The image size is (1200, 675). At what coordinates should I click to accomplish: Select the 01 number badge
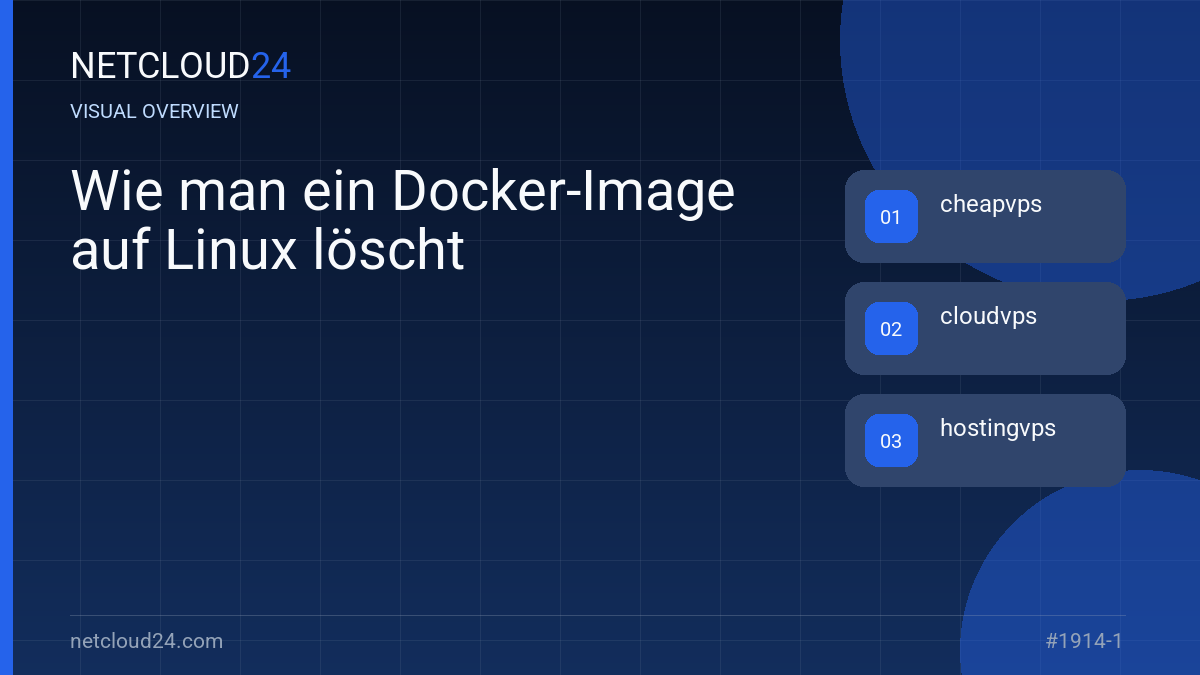point(891,217)
